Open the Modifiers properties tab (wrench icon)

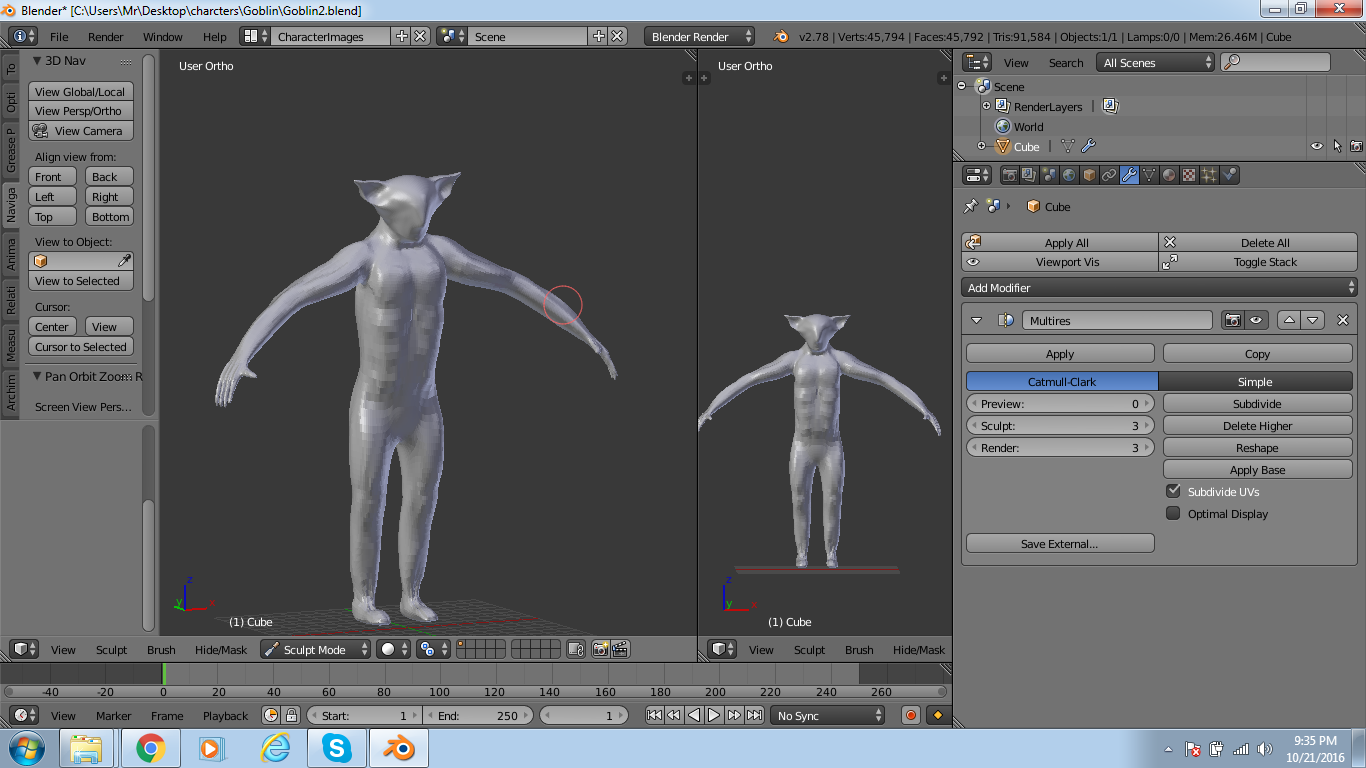(x=1129, y=175)
